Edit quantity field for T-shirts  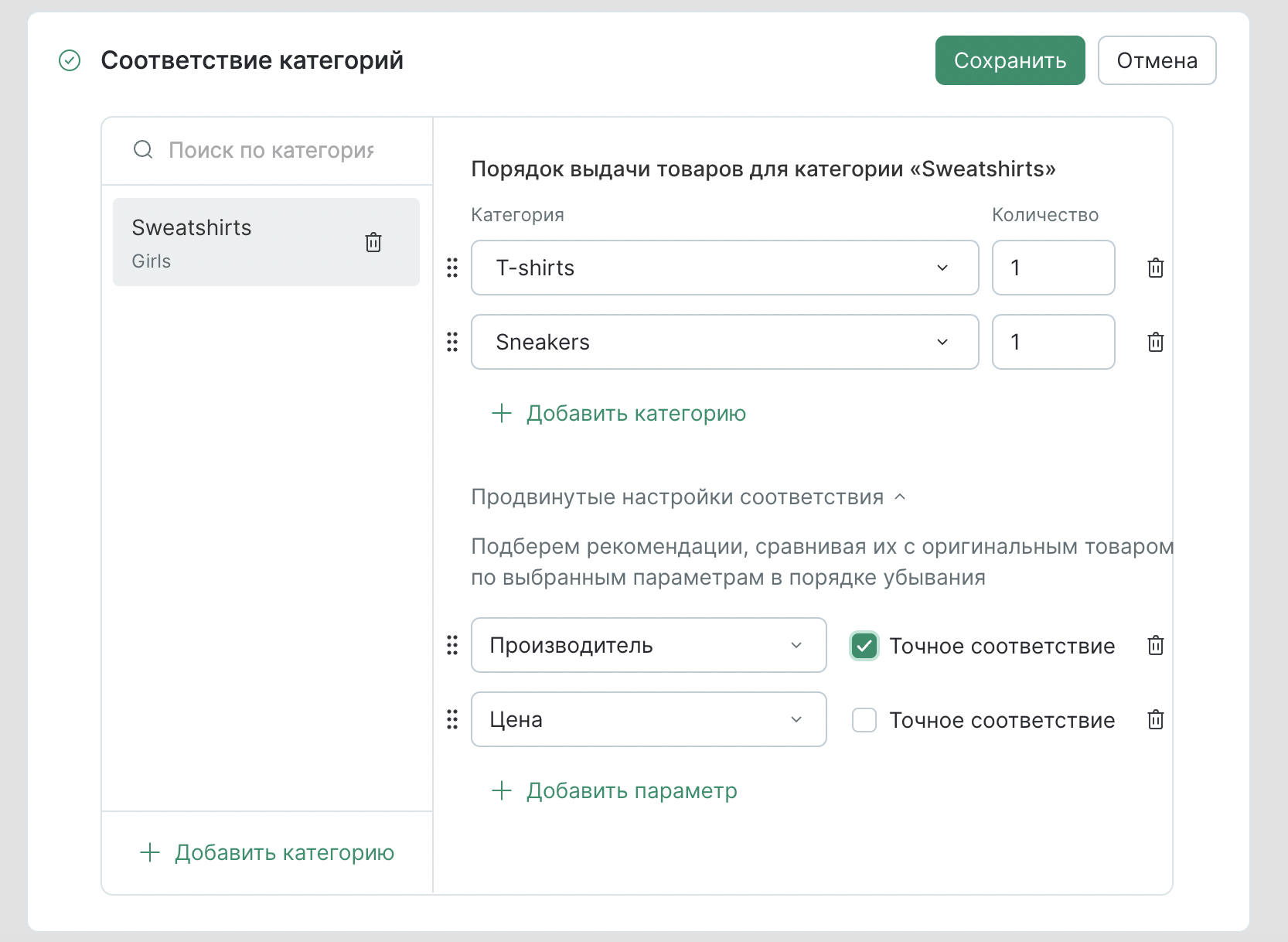click(x=1053, y=268)
